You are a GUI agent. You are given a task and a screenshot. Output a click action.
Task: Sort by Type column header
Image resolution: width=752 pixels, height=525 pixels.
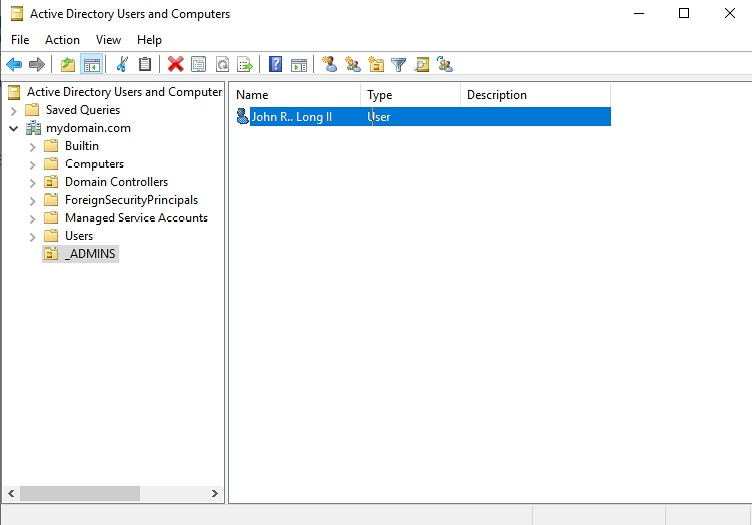tap(411, 95)
